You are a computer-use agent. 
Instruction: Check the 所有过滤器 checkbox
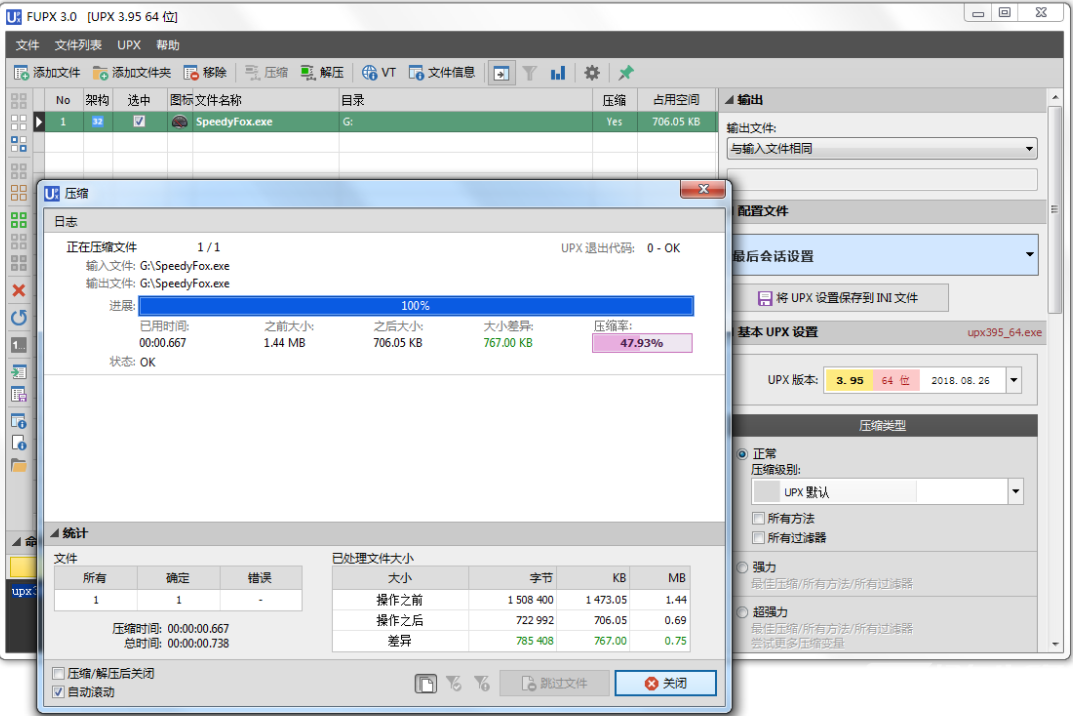tap(758, 537)
